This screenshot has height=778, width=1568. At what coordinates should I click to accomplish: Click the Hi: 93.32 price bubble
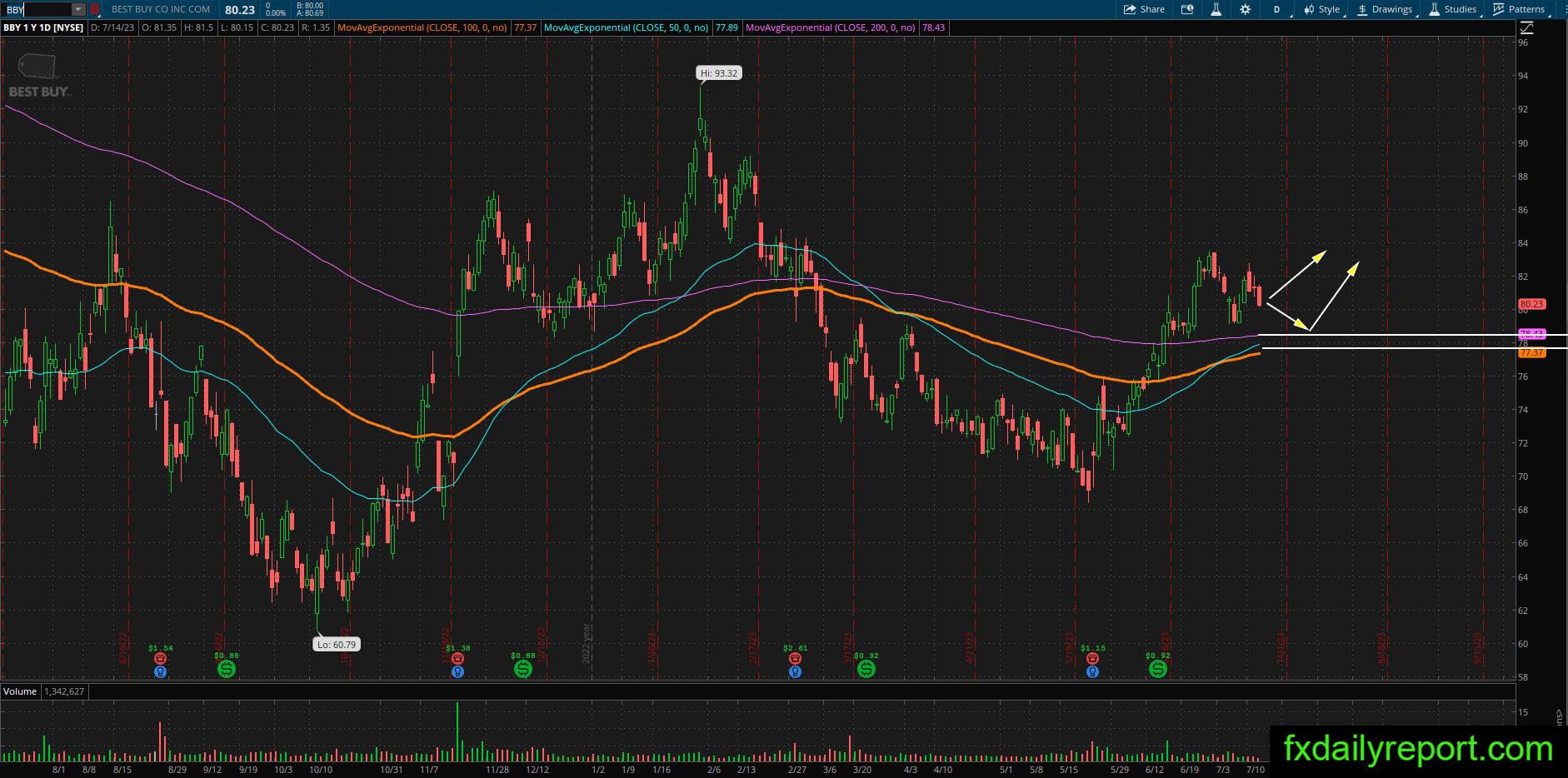tap(719, 73)
